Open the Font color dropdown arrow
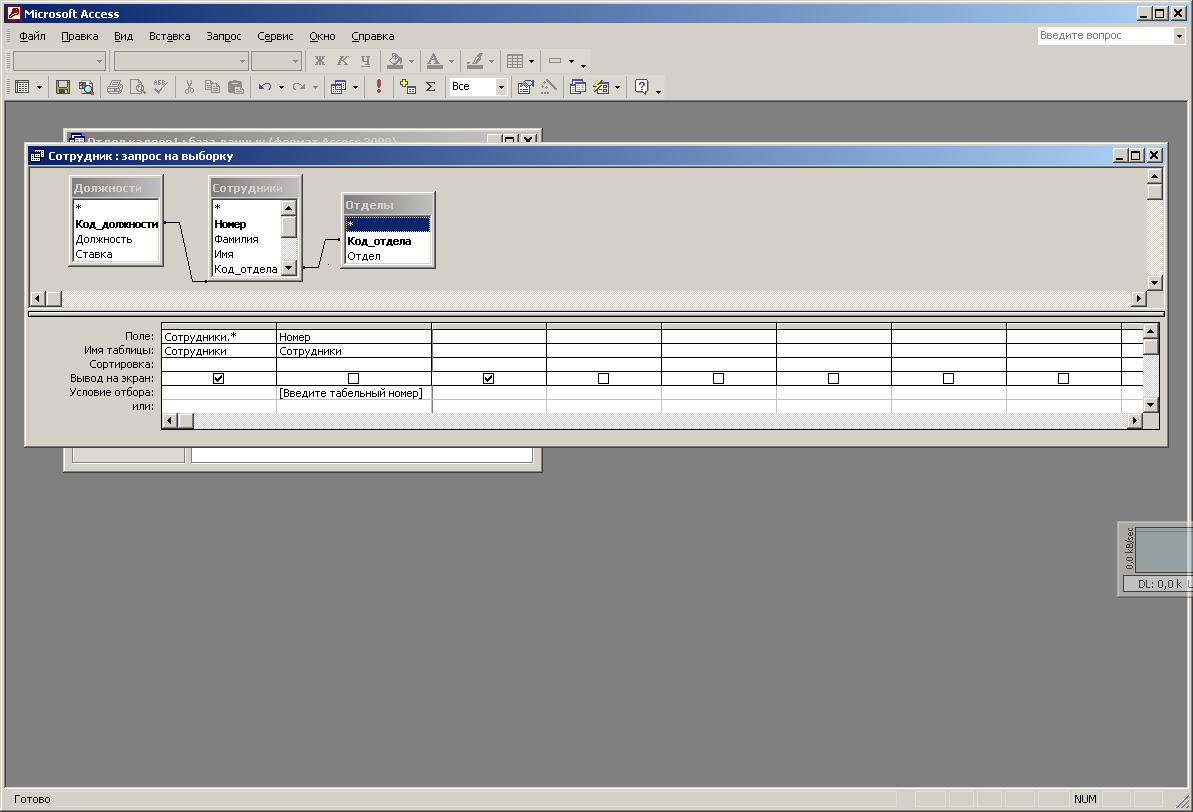 coord(451,61)
